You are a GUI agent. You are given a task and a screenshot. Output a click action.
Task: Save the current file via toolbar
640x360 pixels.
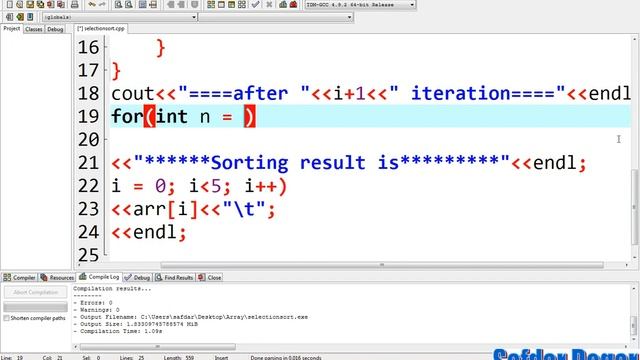(x=30, y=4)
